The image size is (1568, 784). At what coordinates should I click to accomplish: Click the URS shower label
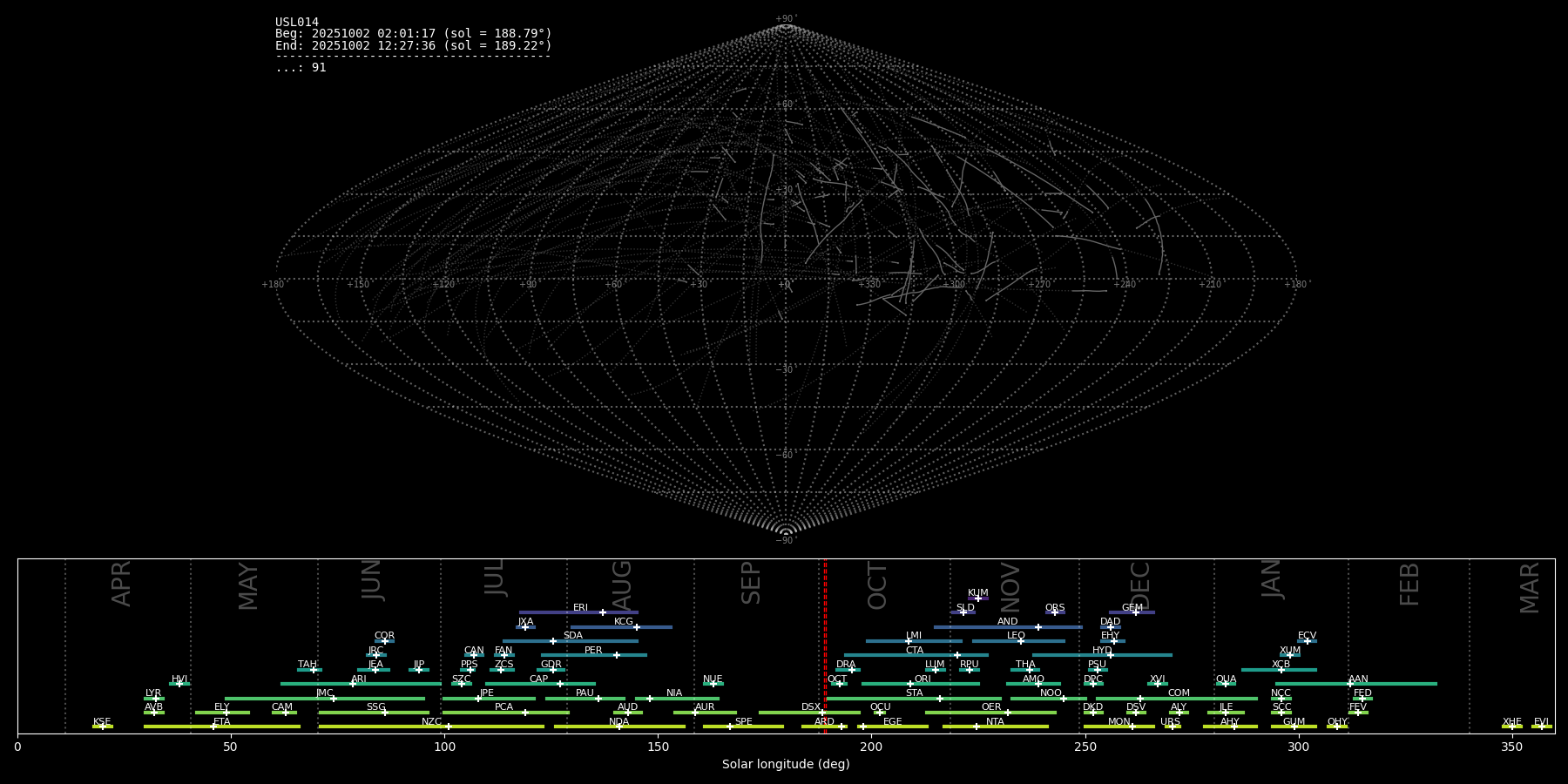click(x=1170, y=722)
